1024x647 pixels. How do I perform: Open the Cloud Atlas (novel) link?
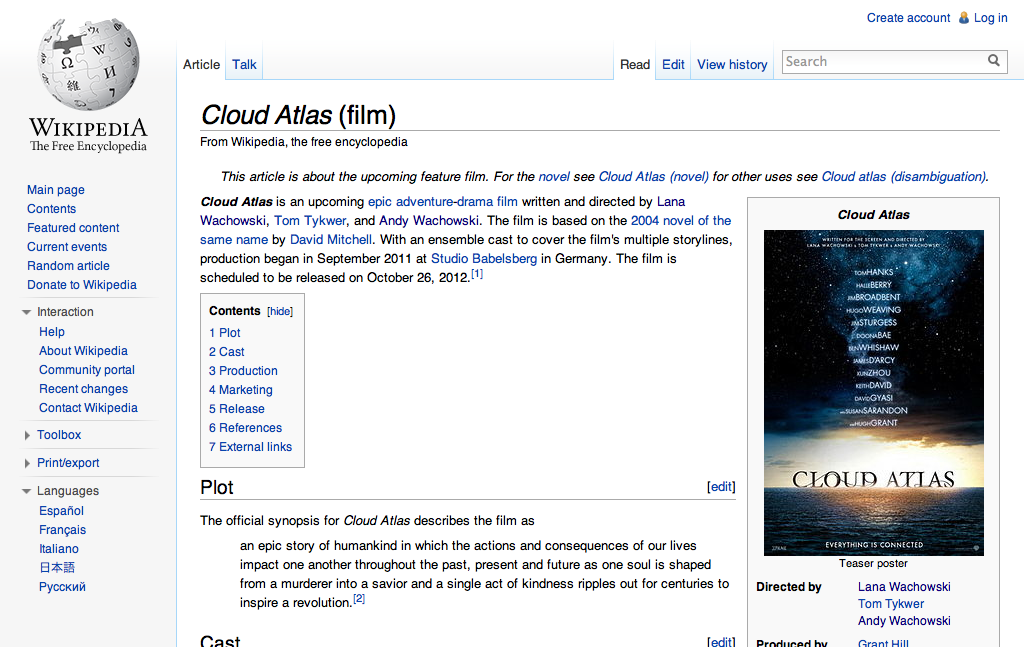click(654, 176)
